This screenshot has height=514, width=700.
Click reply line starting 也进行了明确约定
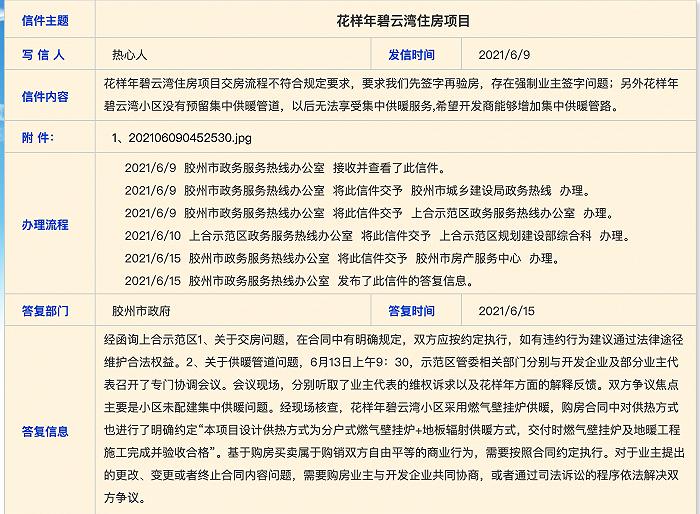[392, 430]
